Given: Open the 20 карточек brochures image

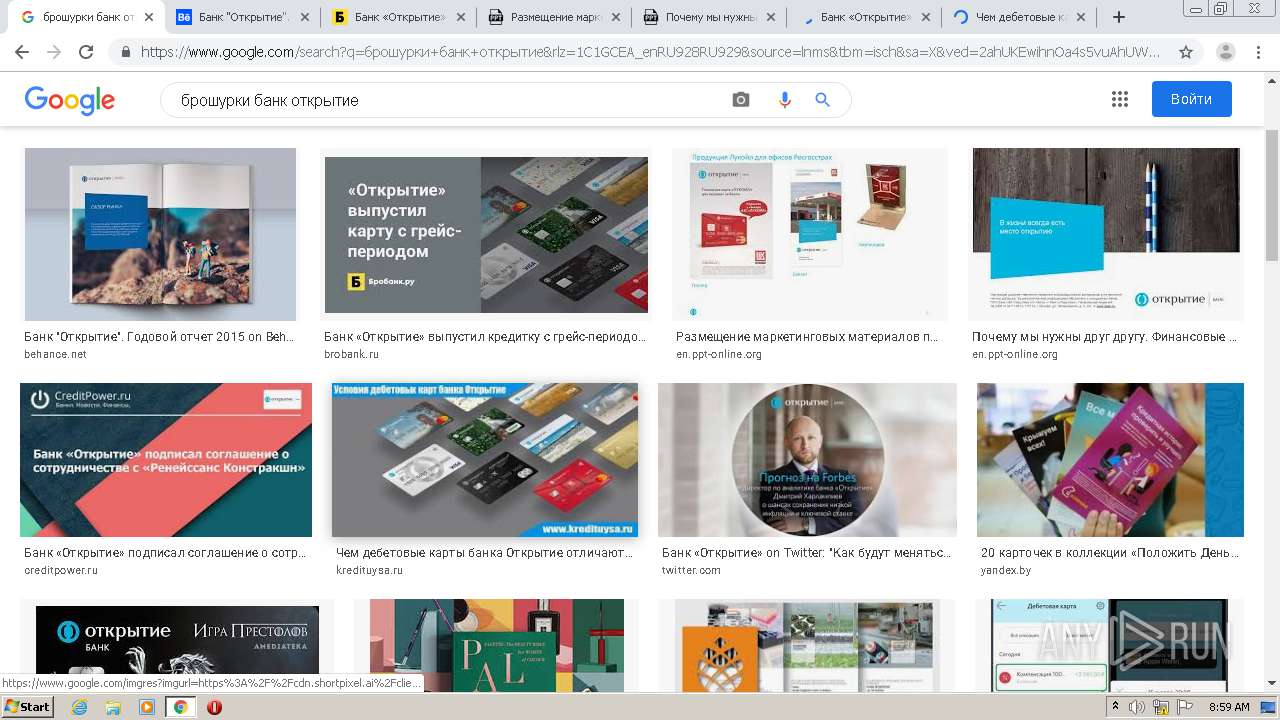Looking at the screenshot, I should [1110, 460].
